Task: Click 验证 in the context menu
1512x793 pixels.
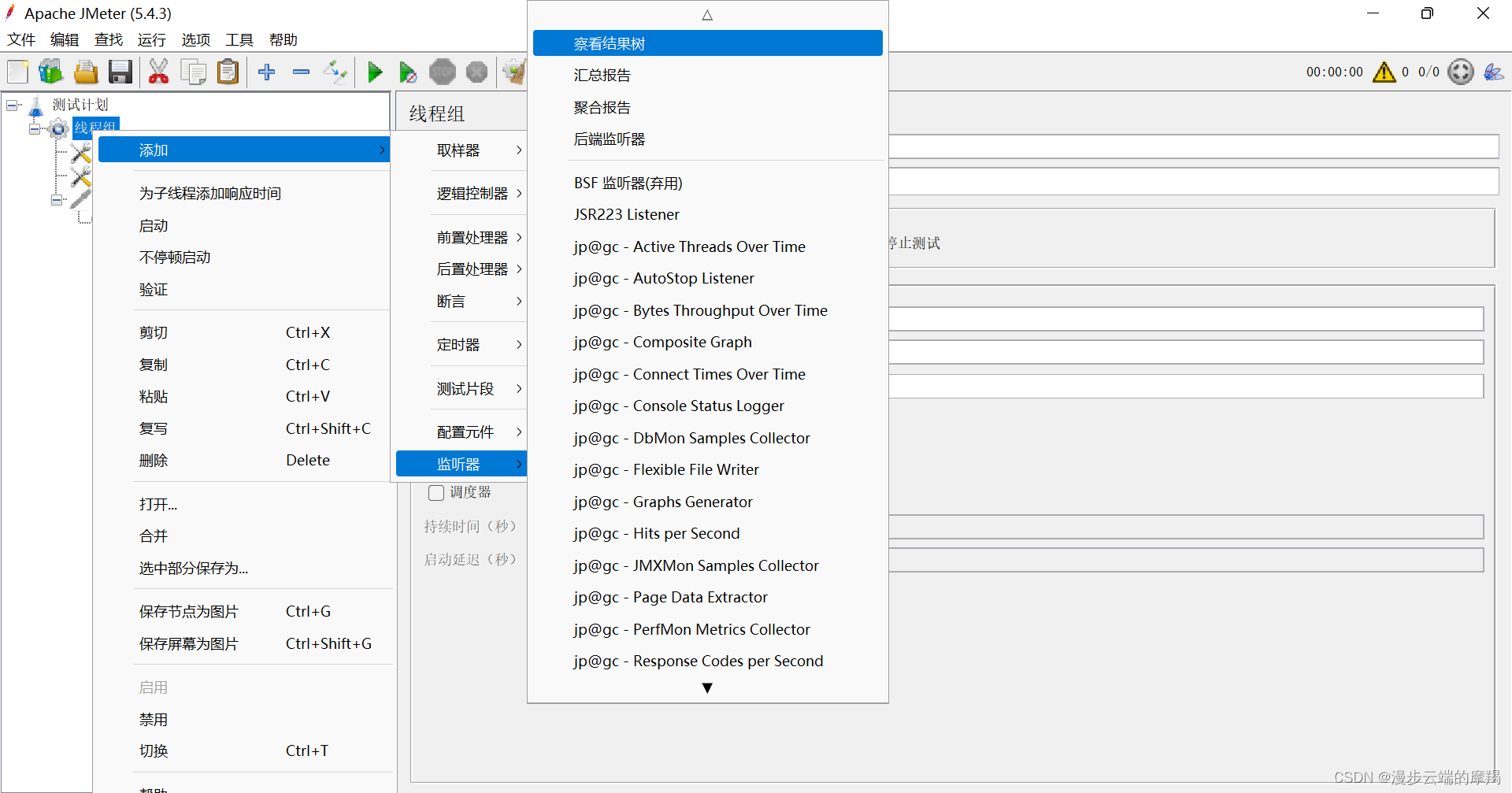Action: 244,290
